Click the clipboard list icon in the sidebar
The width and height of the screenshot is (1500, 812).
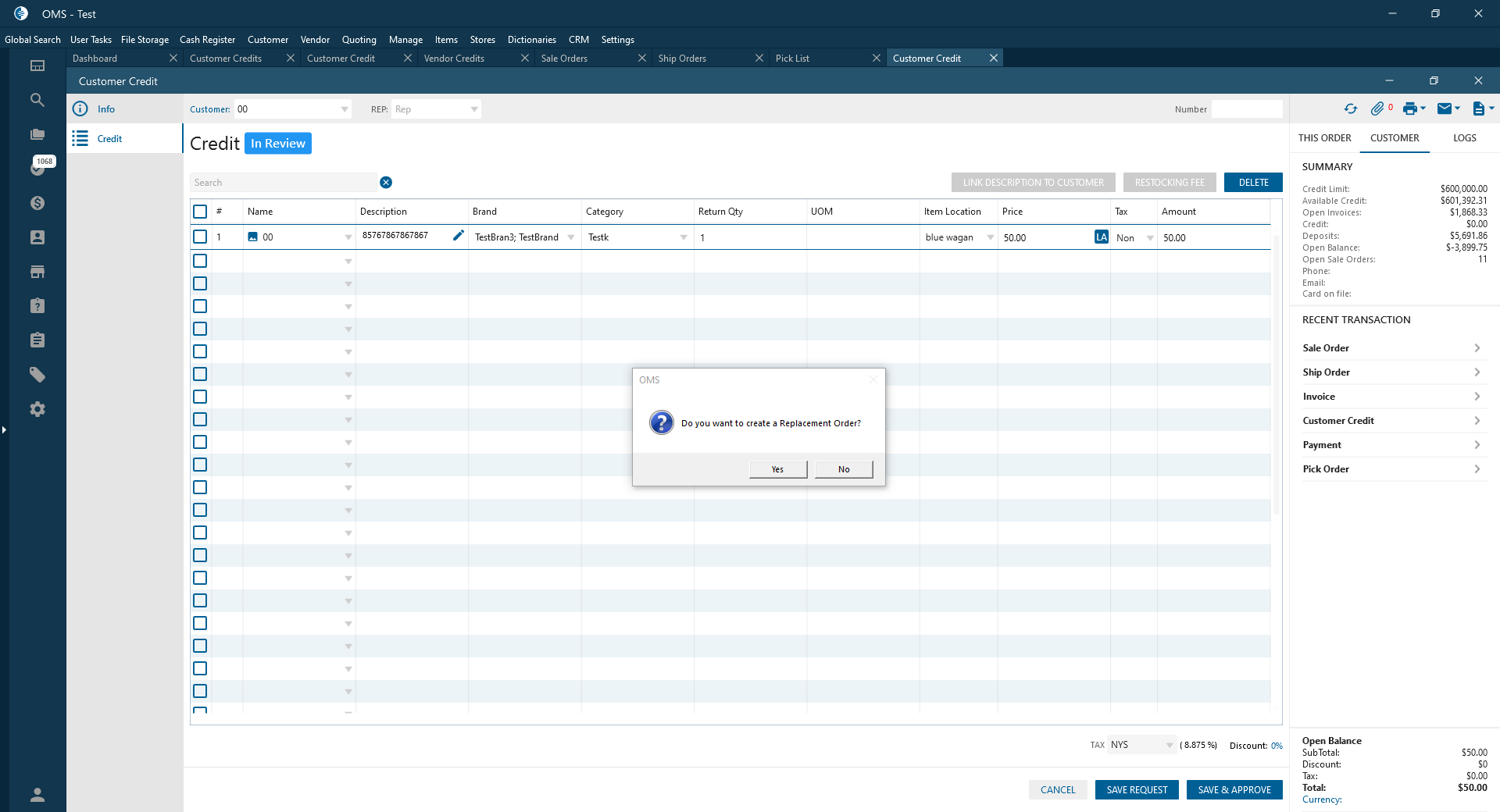pyautogui.click(x=37, y=340)
